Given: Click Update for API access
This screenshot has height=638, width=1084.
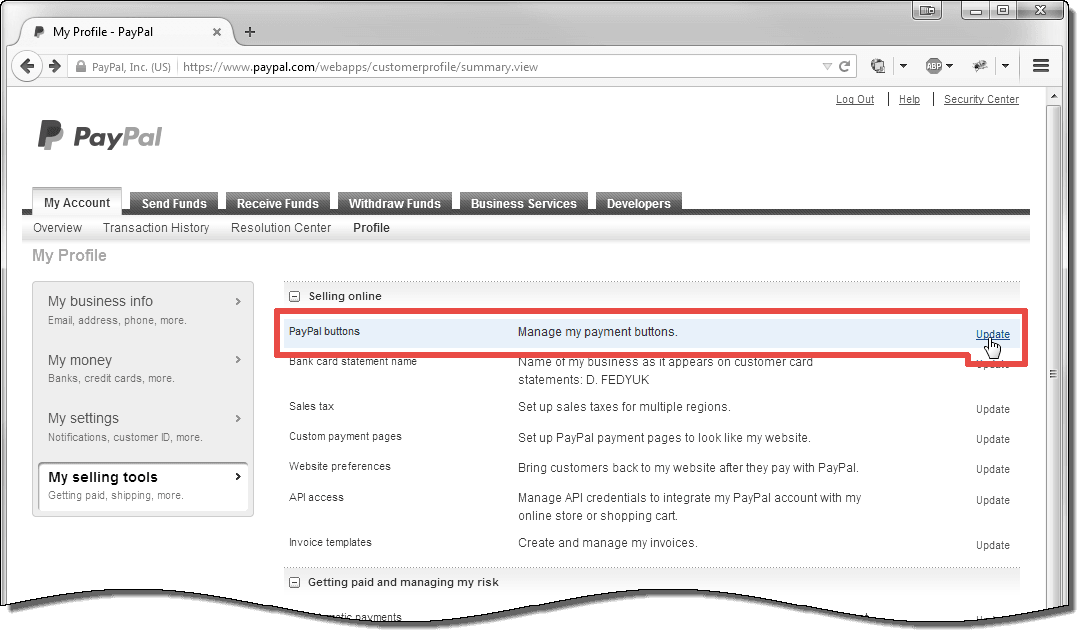Looking at the screenshot, I should click(x=993, y=500).
